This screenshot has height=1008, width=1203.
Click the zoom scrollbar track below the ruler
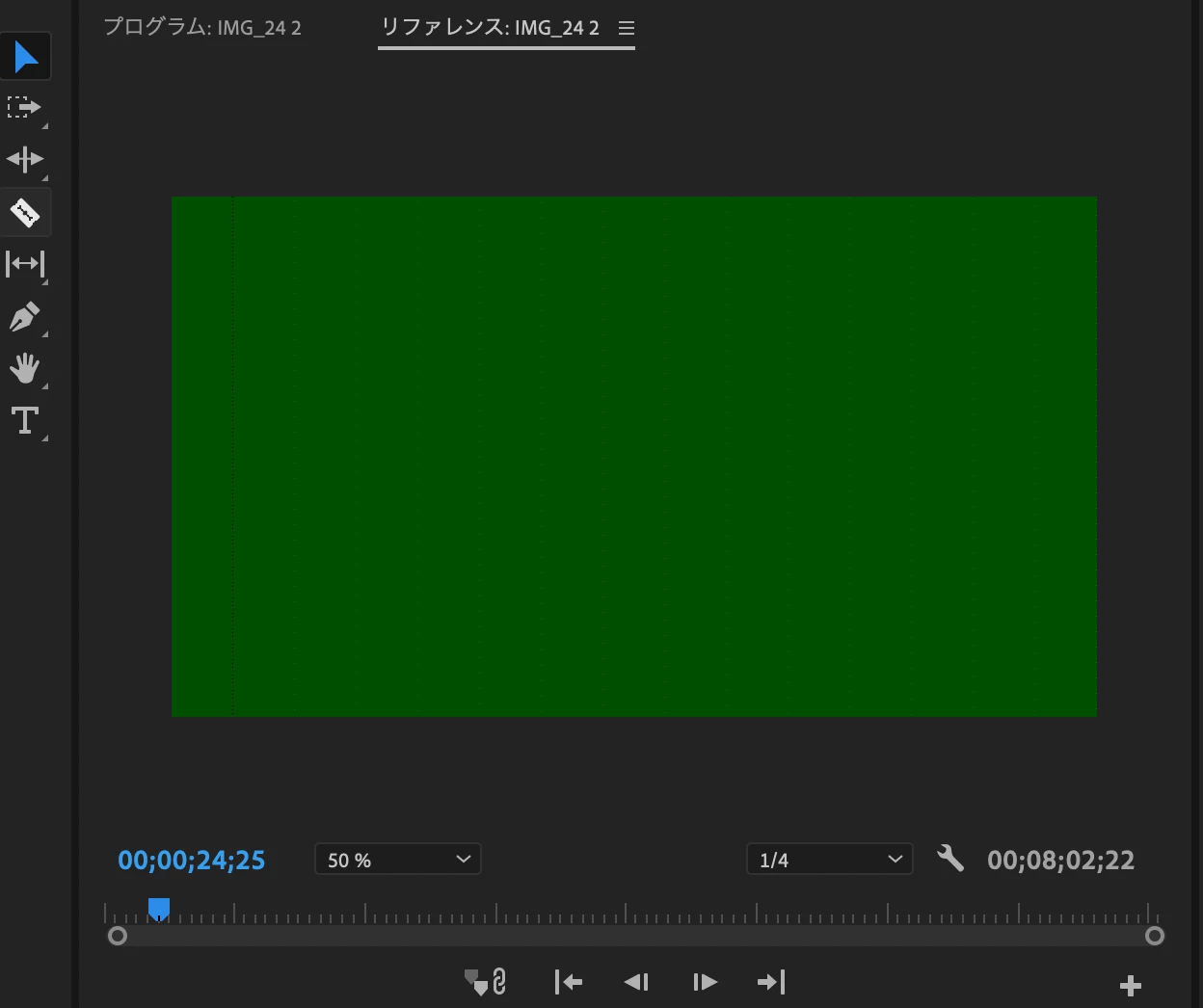click(636, 936)
